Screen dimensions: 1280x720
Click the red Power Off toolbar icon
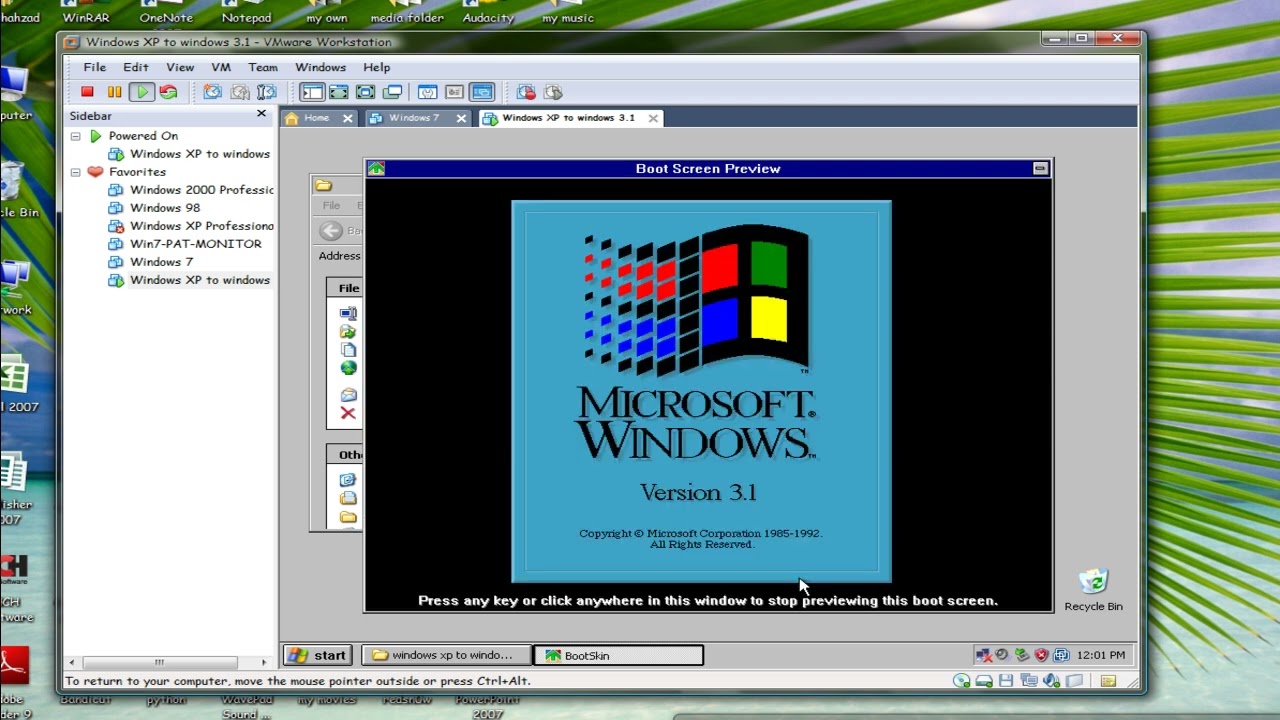[87, 92]
